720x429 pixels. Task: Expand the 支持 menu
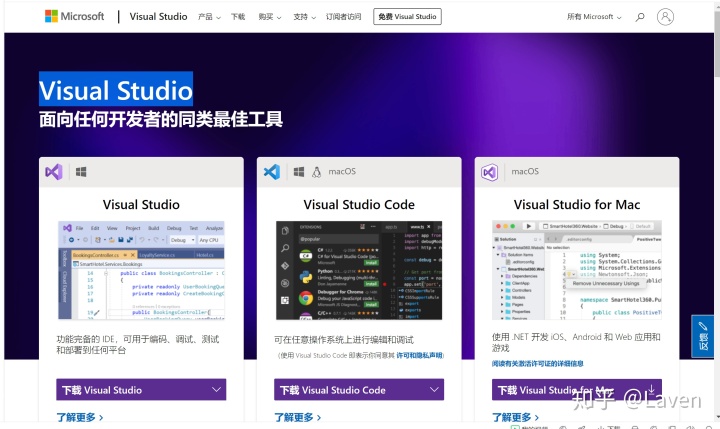(305, 17)
